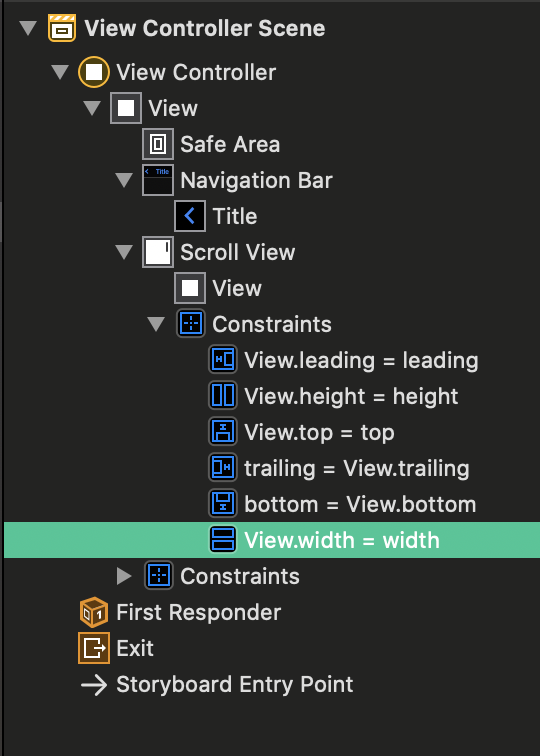Click the yellow View Controller icon
Image resolution: width=540 pixels, height=756 pixels.
(x=94, y=72)
